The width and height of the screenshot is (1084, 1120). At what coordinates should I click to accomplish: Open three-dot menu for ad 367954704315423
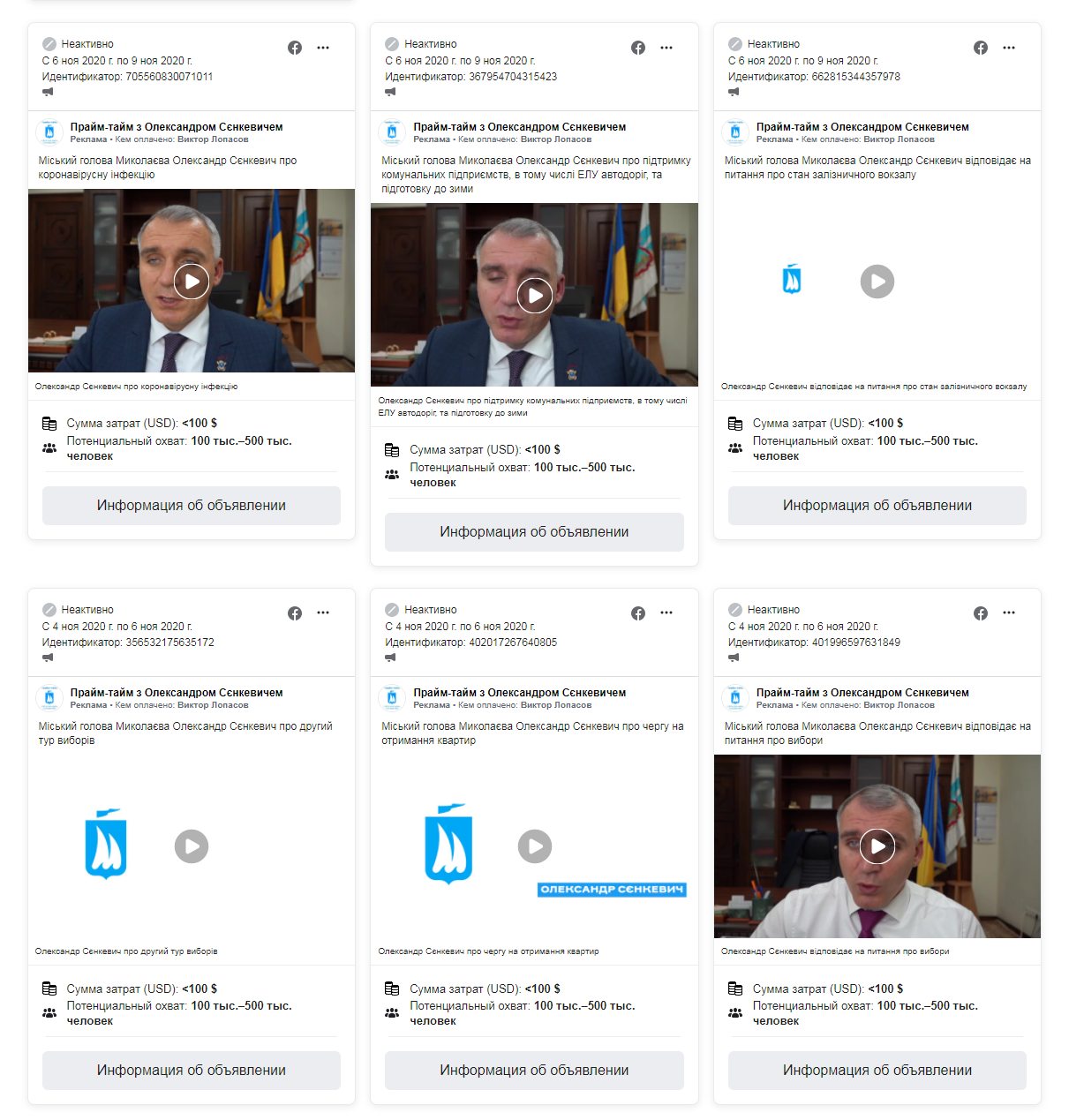click(666, 48)
